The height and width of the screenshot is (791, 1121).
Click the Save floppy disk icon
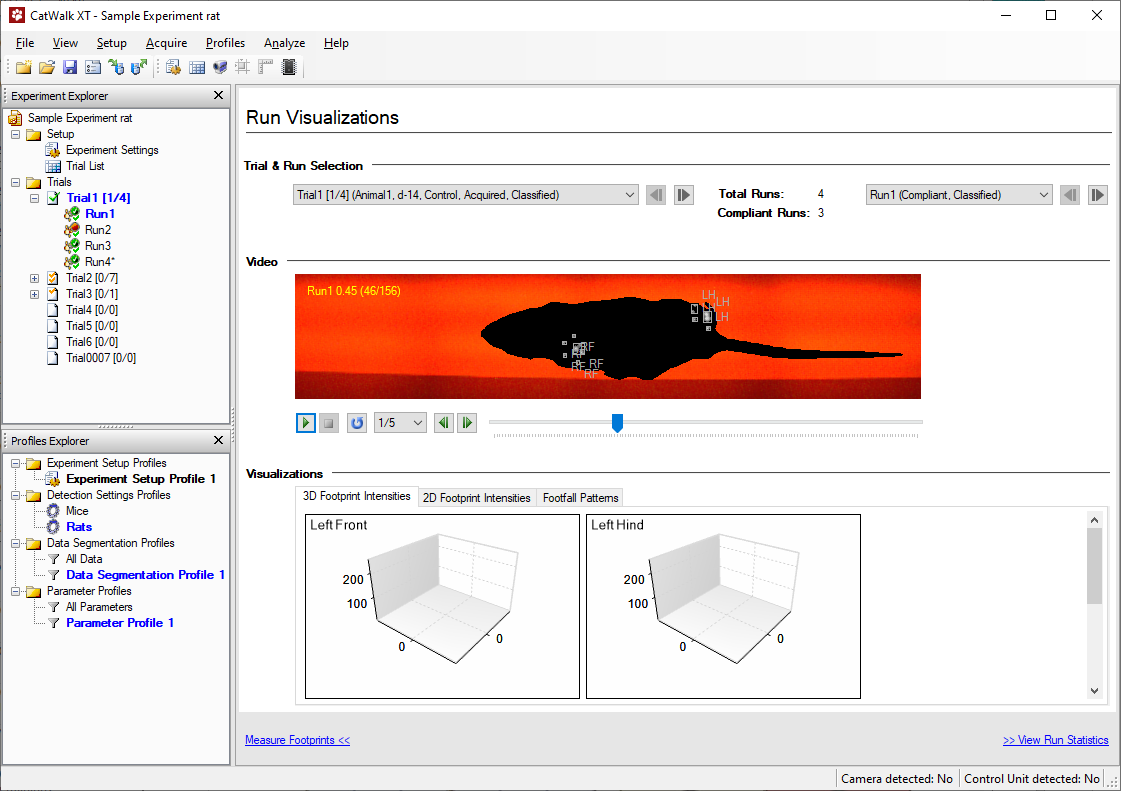(x=69, y=67)
